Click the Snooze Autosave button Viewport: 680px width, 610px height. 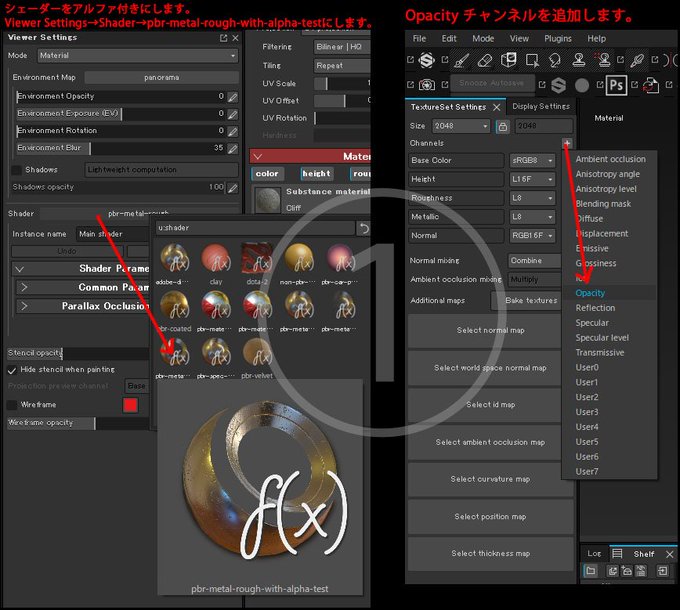click(x=491, y=83)
